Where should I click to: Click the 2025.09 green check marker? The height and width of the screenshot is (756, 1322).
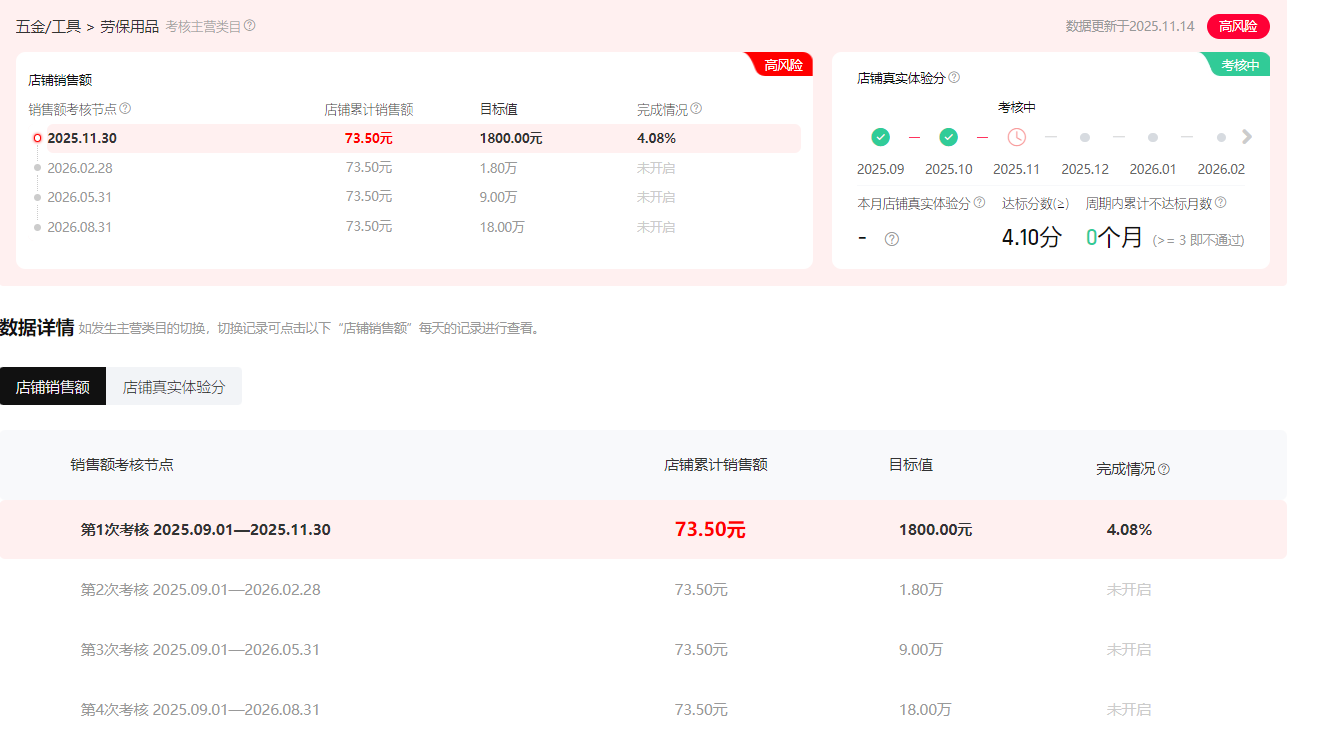tap(880, 137)
